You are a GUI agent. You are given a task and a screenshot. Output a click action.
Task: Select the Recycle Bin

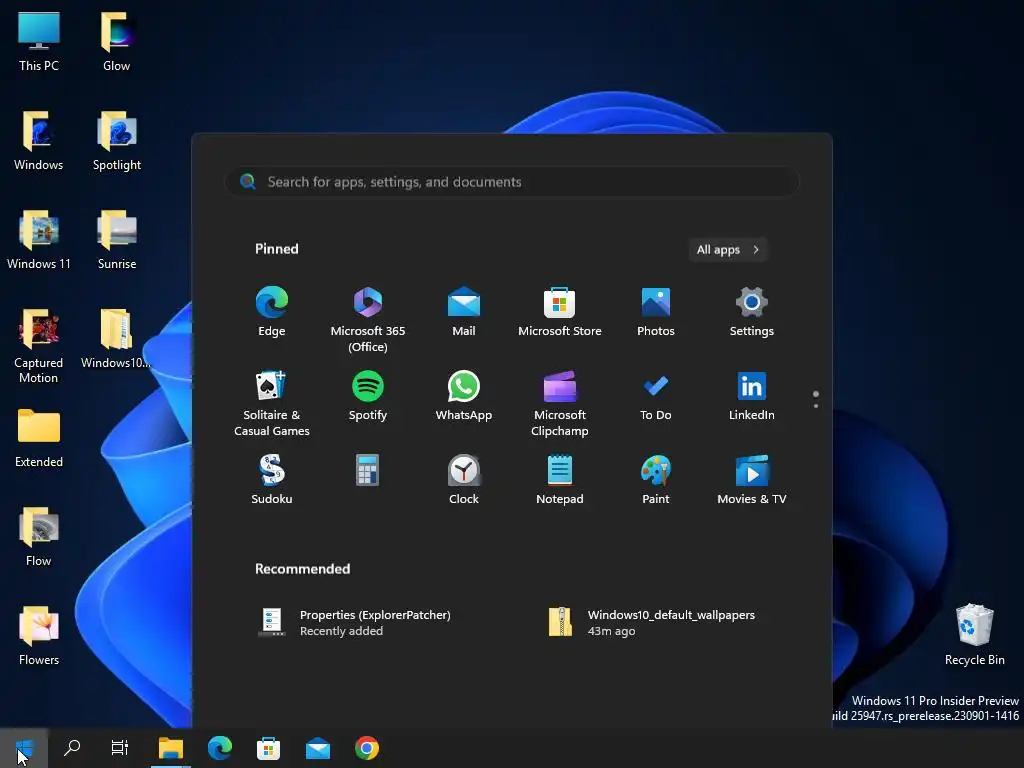point(974,634)
